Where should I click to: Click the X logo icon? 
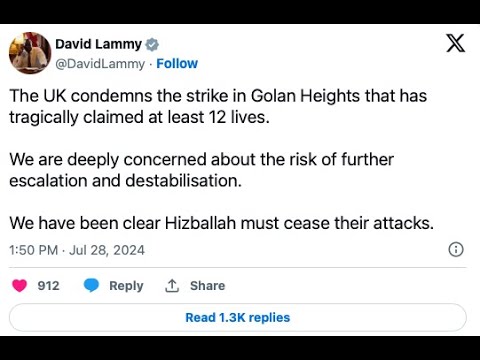pos(456,43)
